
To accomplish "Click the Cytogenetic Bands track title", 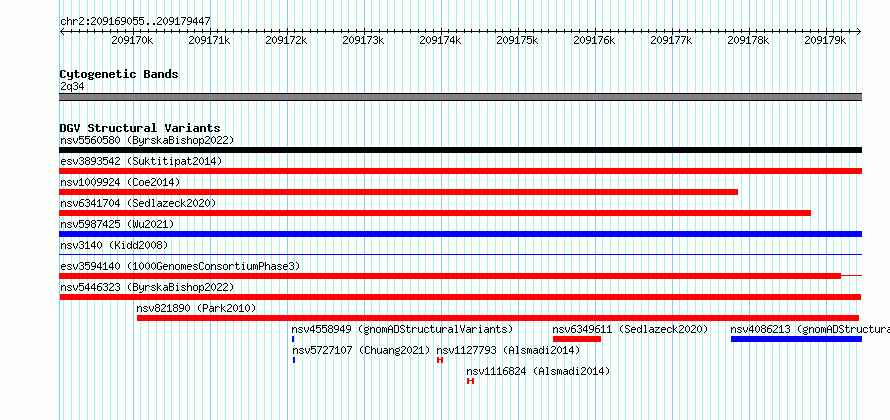I will (119, 74).
